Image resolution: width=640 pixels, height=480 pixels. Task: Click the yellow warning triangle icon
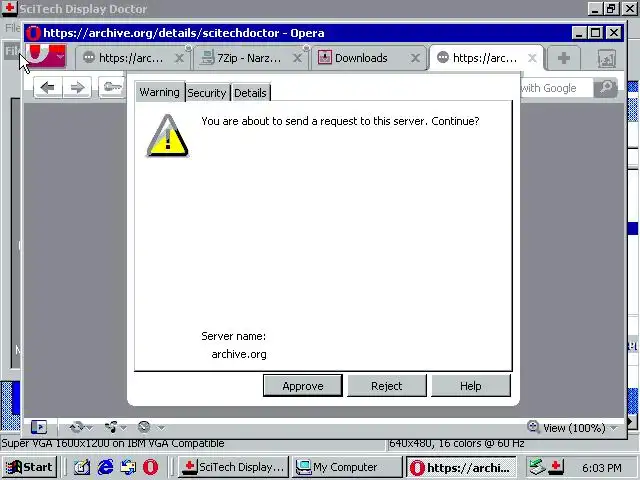[167, 136]
